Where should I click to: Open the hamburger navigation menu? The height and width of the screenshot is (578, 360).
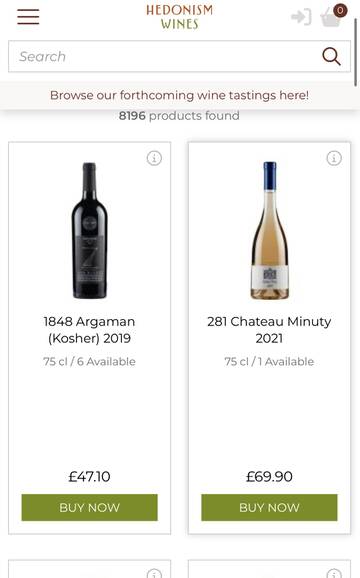click(x=28, y=17)
